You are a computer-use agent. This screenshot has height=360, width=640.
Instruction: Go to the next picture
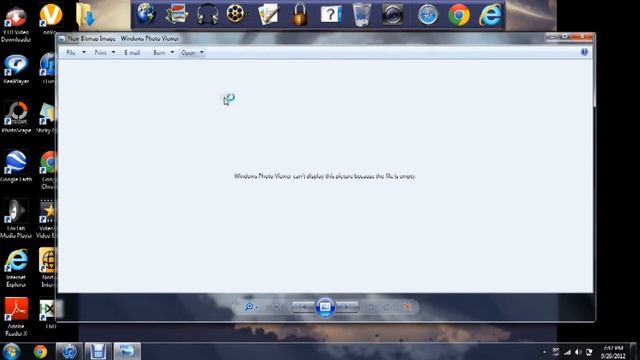click(348, 307)
